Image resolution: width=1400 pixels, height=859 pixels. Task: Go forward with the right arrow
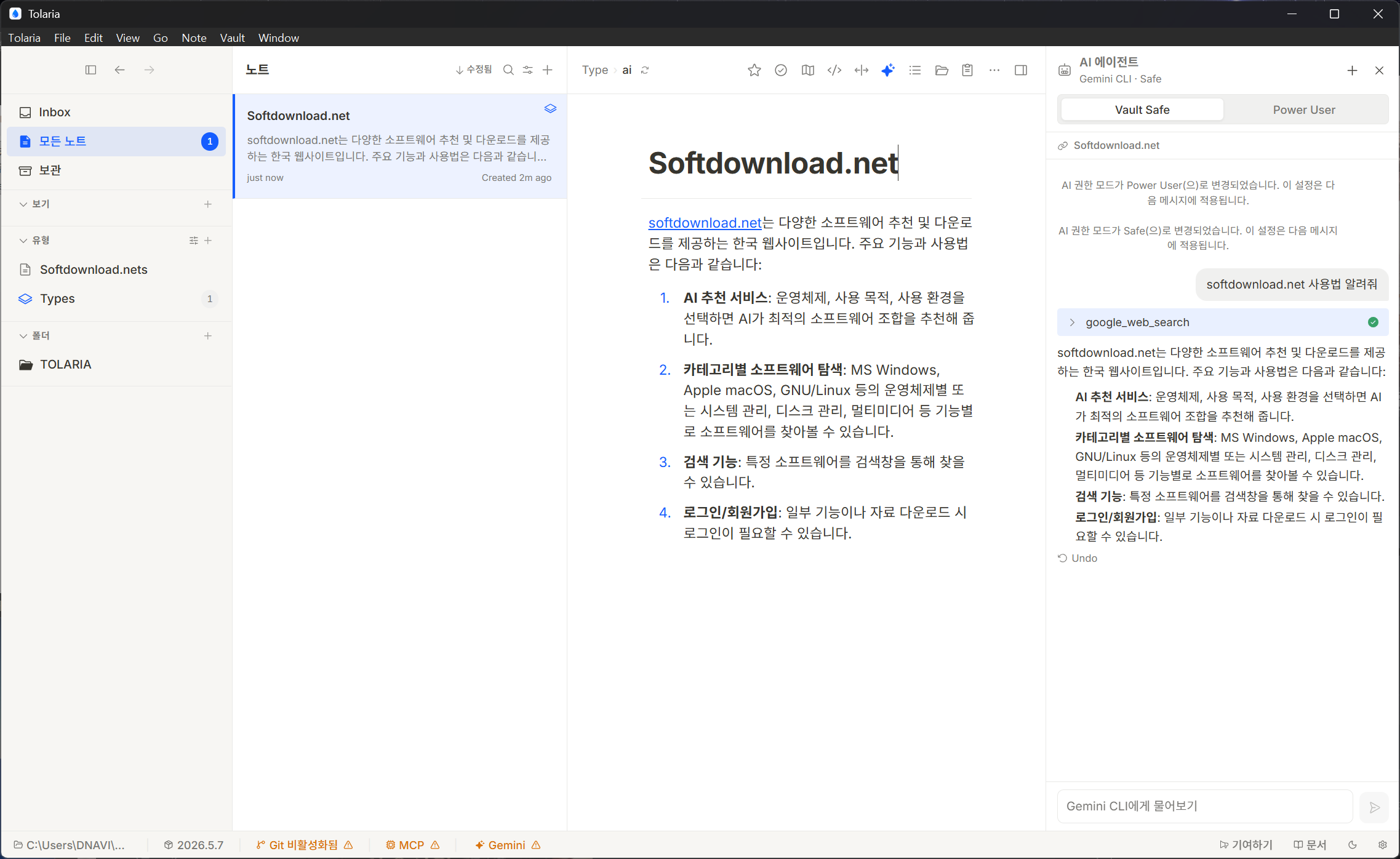pyautogui.click(x=149, y=70)
